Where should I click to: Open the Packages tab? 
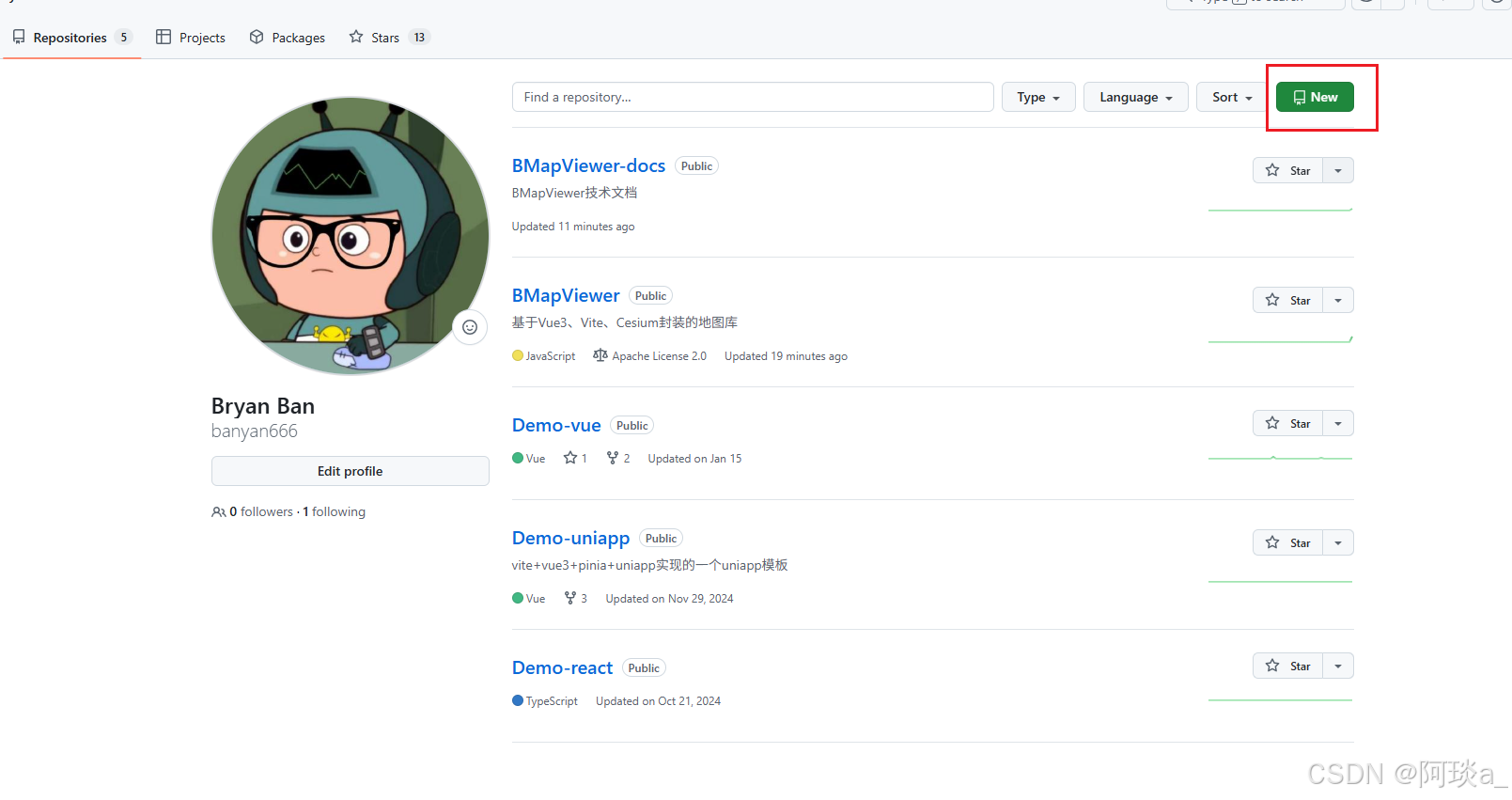click(x=288, y=38)
